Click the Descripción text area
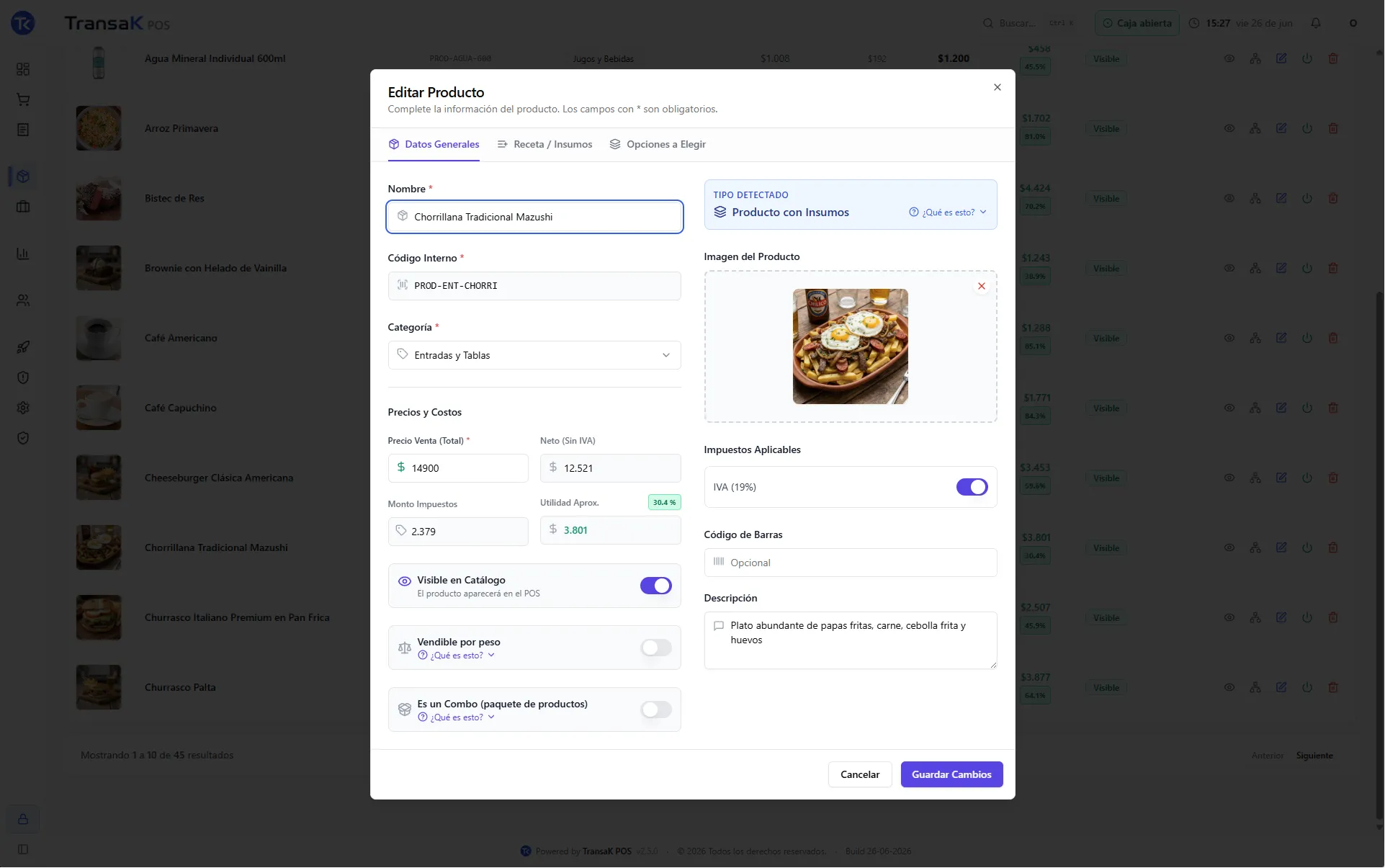Viewport: 1385px width, 868px height. [x=851, y=640]
